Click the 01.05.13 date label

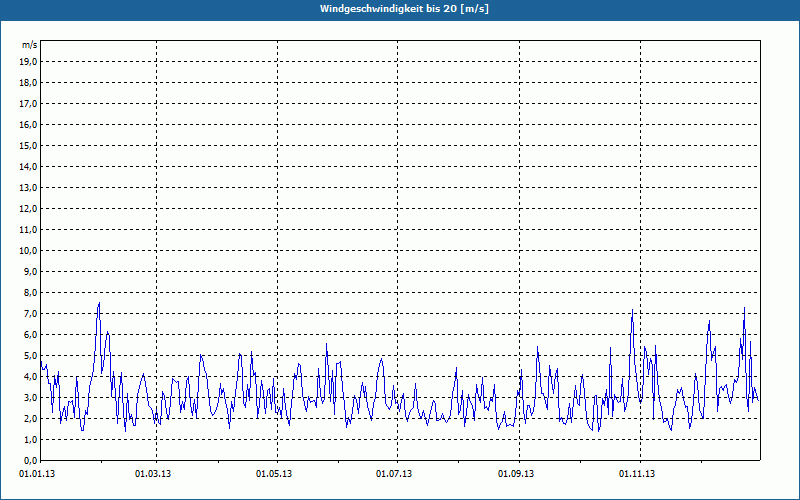274,474
